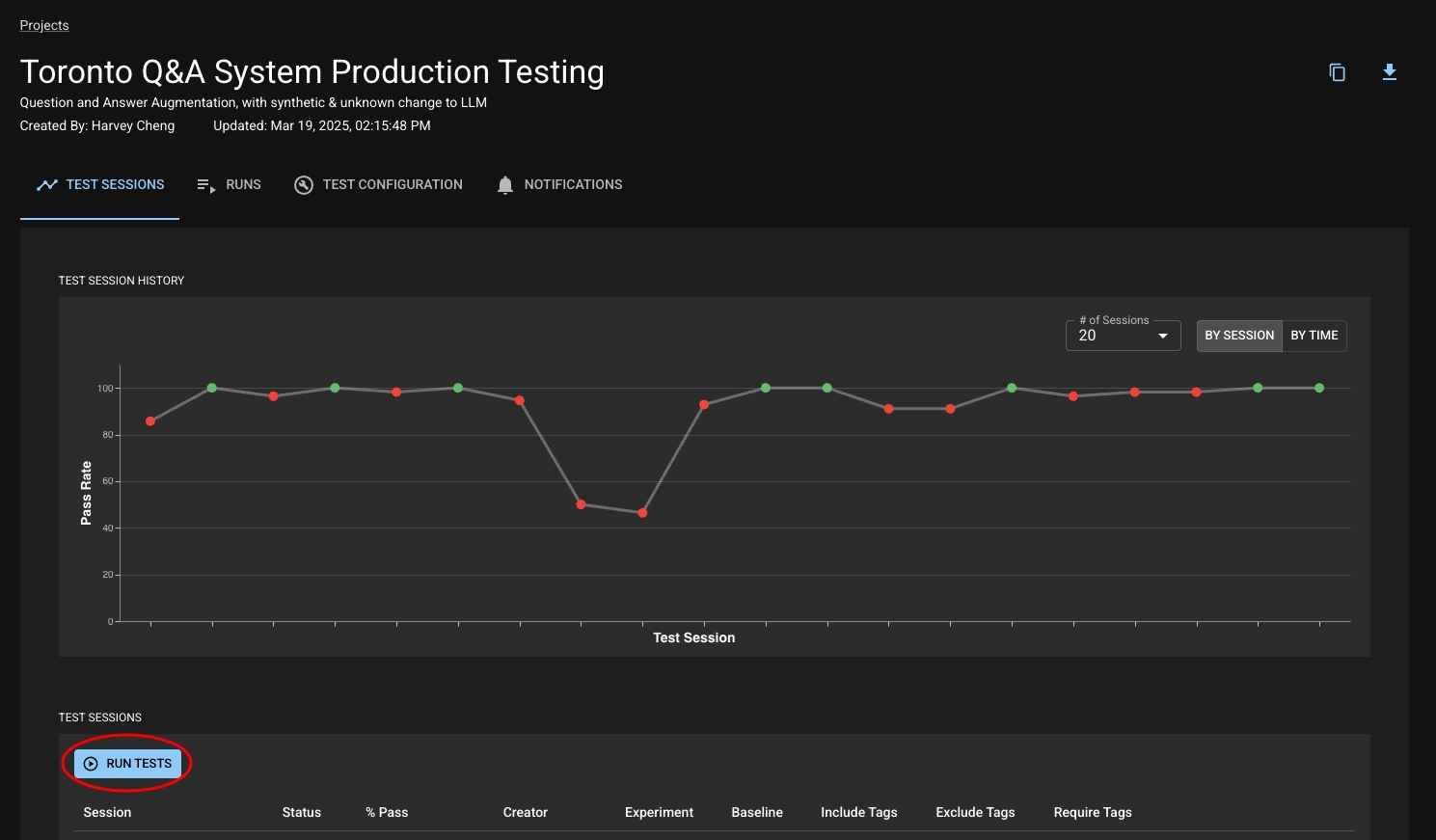The width and height of the screenshot is (1436, 840).
Task: Click the play icon inside Run Tests
Action: coord(92,764)
